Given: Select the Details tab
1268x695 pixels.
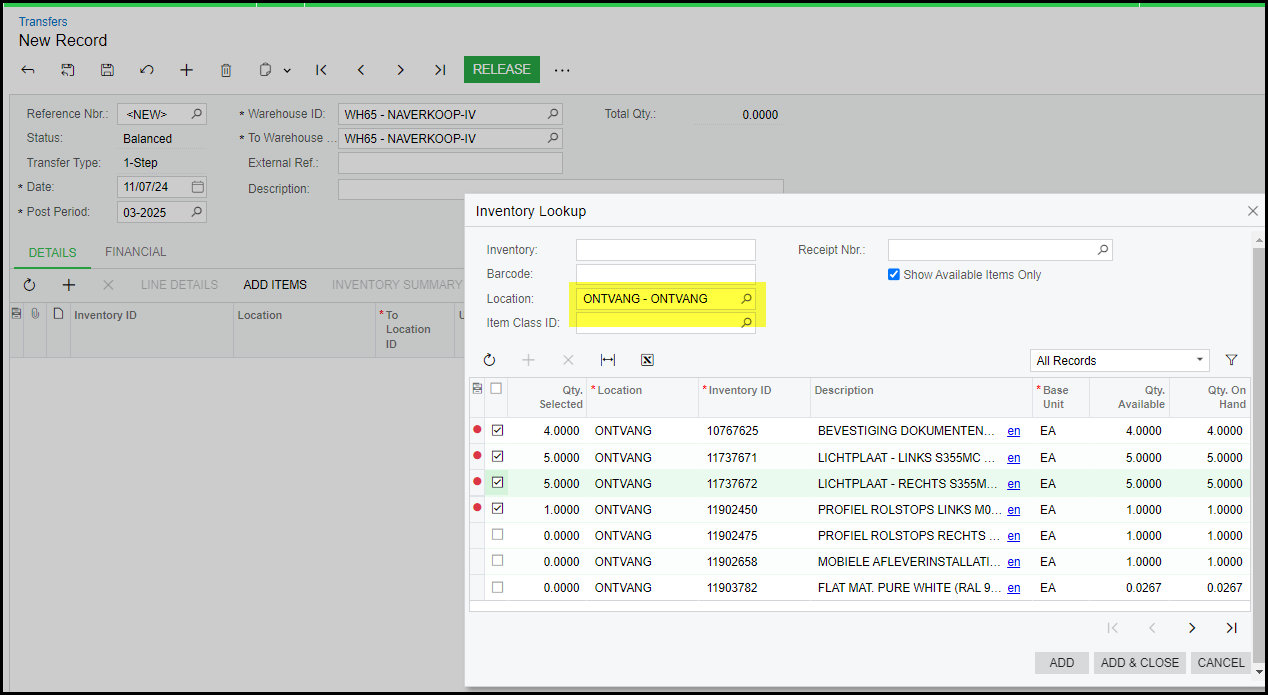Looking at the screenshot, I should pyautogui.click(x=52, y=253).
